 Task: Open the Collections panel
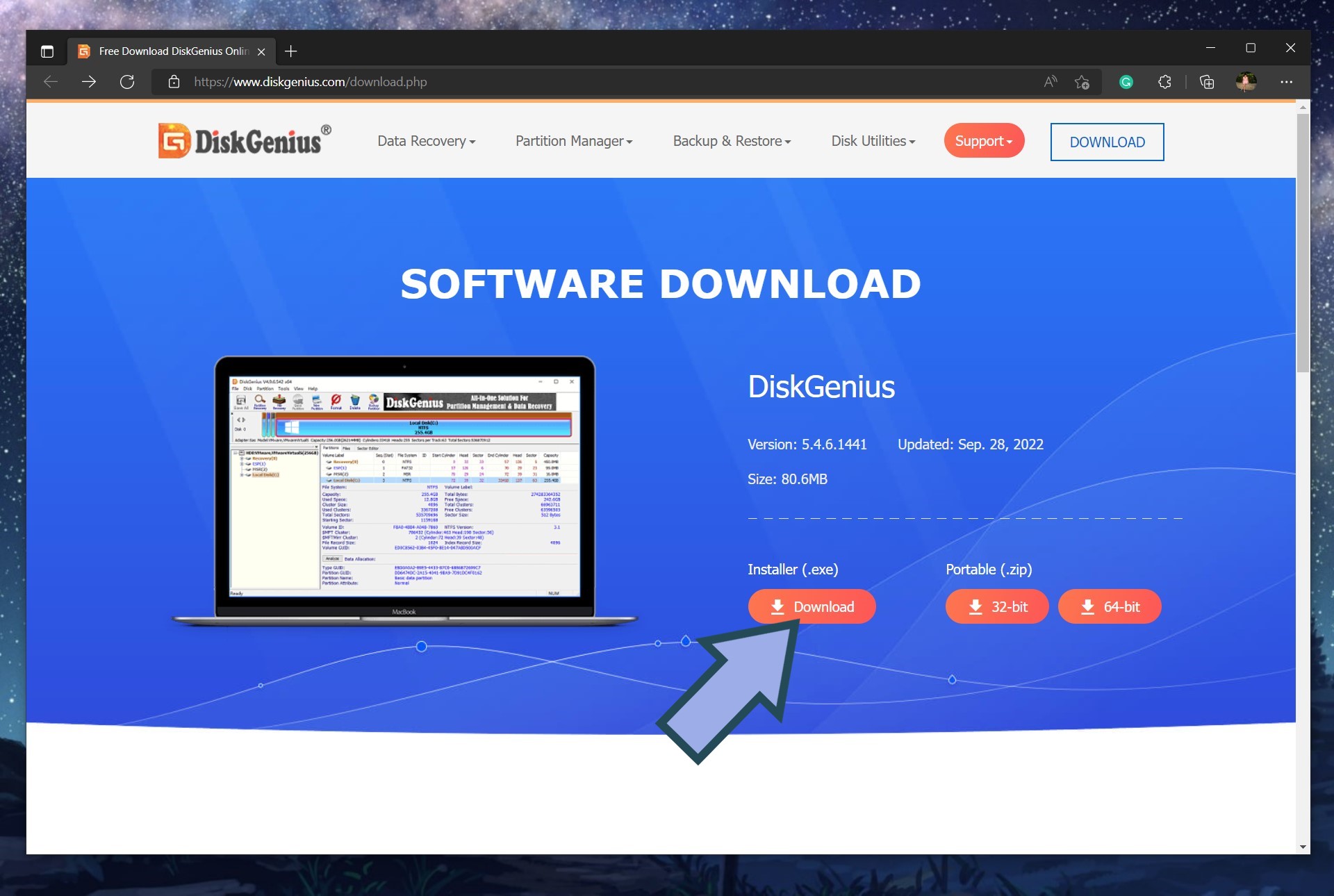[1207, 82]
